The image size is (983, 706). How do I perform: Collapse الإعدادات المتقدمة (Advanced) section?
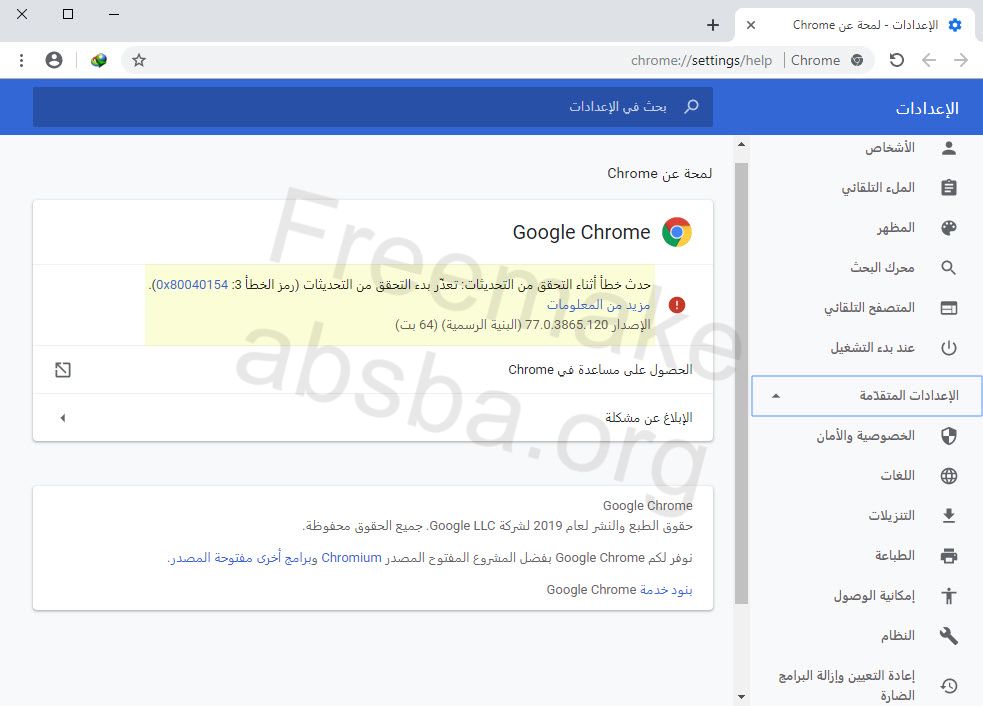(866, 396)
